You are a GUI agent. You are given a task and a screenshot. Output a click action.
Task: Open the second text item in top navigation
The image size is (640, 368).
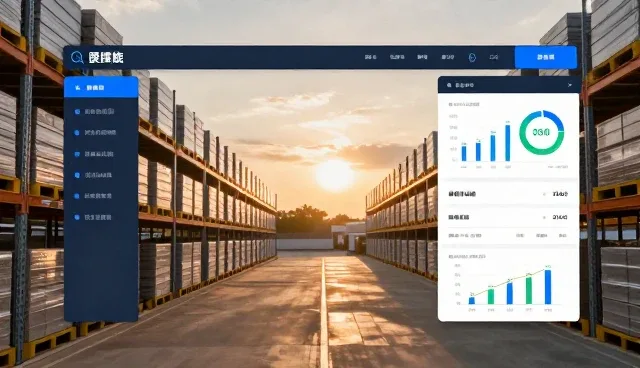coord(397,57)
